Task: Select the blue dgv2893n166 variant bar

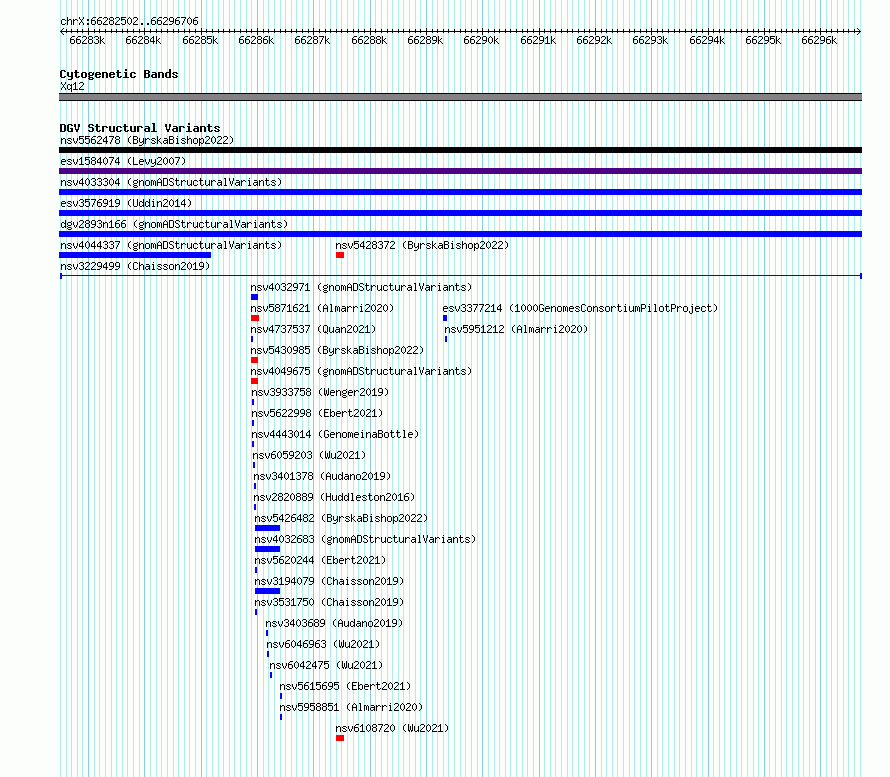Action: (x=460, y=234)
